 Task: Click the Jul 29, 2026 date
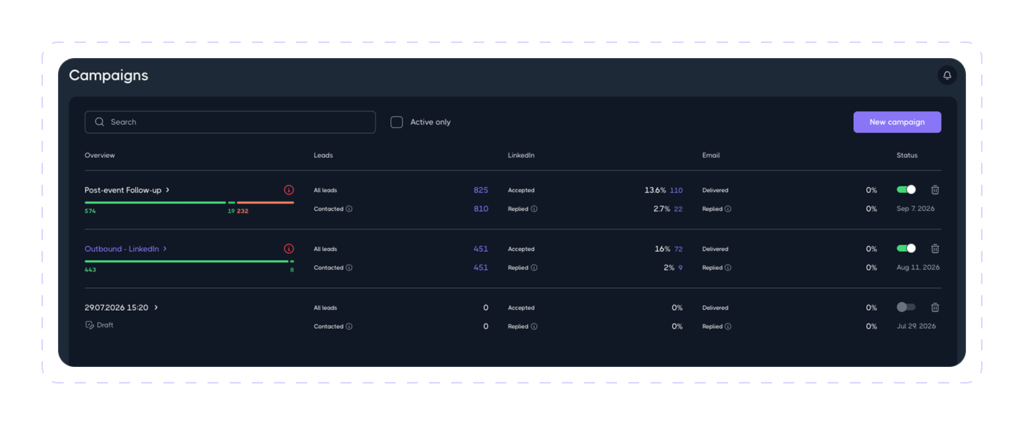(916, 326)
